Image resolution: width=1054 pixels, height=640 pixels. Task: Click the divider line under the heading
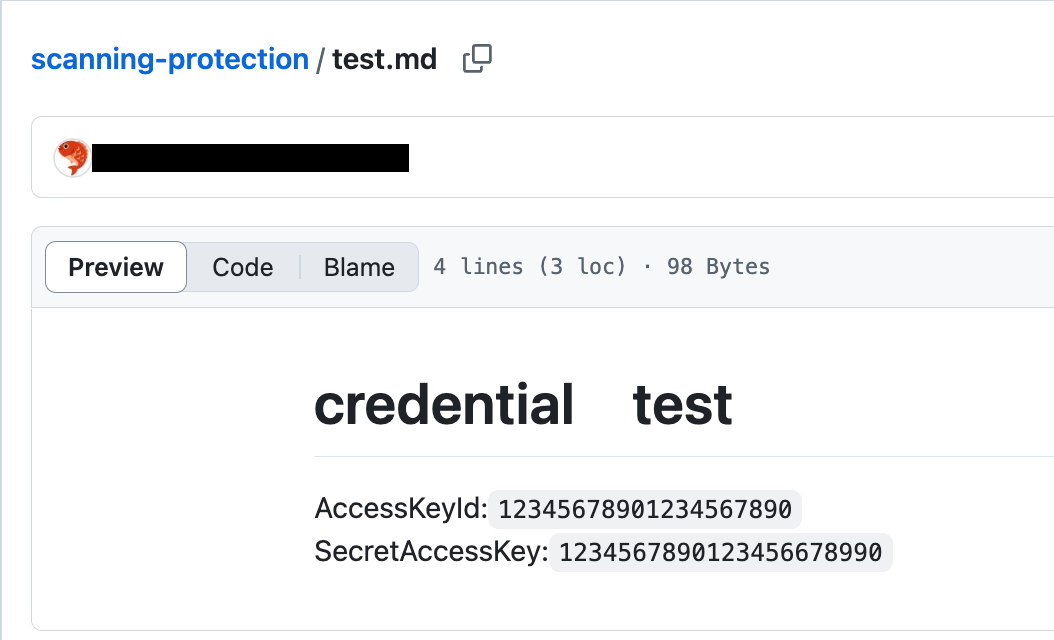[684, 456]
